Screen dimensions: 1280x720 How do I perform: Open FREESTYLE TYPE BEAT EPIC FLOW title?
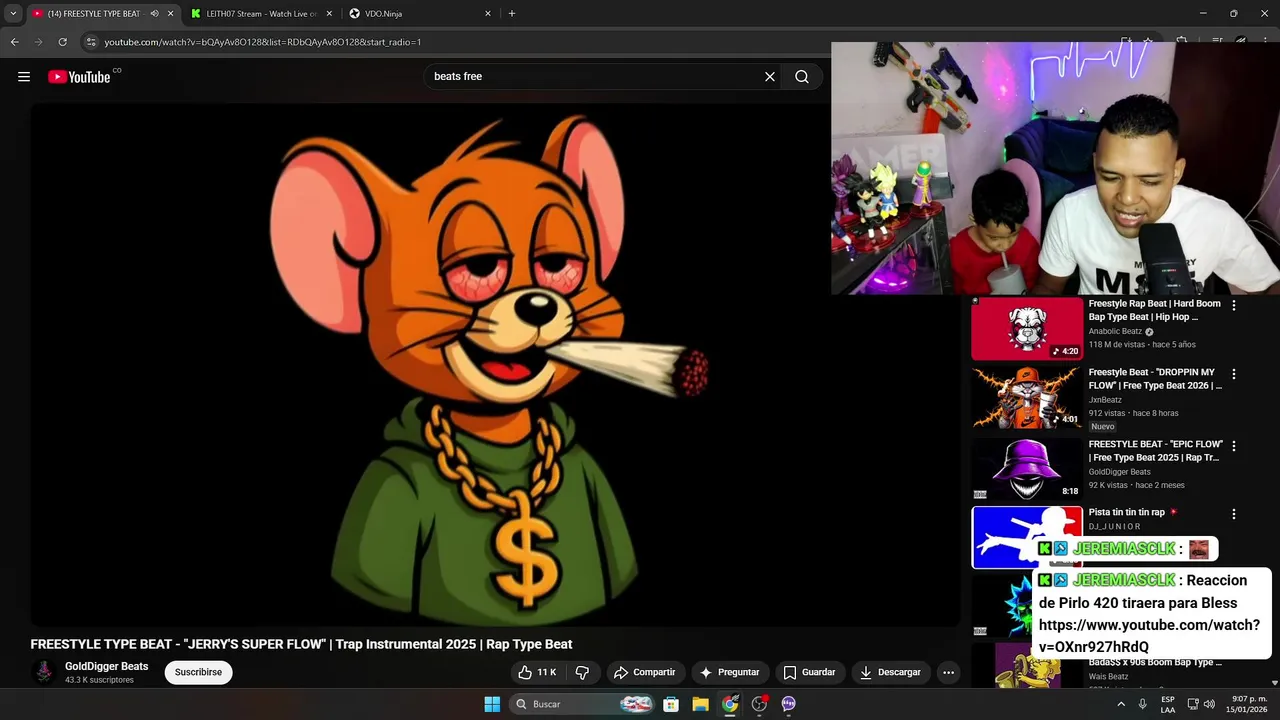[1155, 451]
